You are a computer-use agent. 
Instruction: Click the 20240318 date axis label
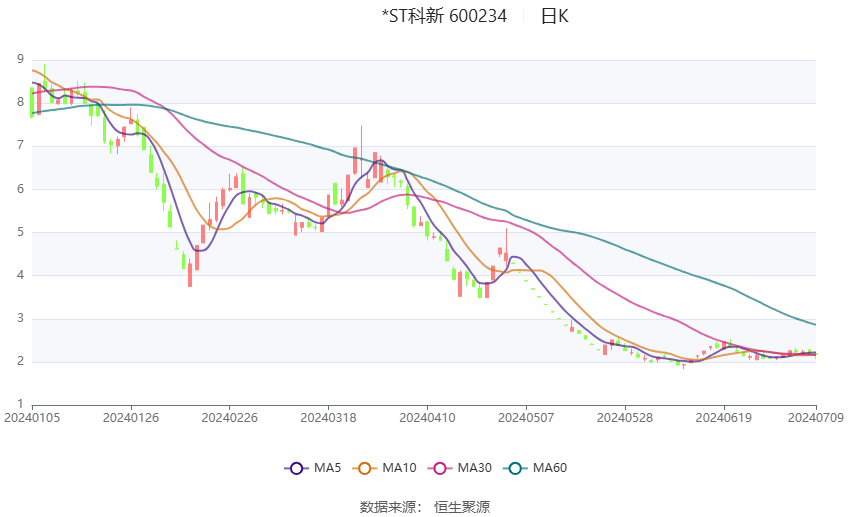point(328,418)
